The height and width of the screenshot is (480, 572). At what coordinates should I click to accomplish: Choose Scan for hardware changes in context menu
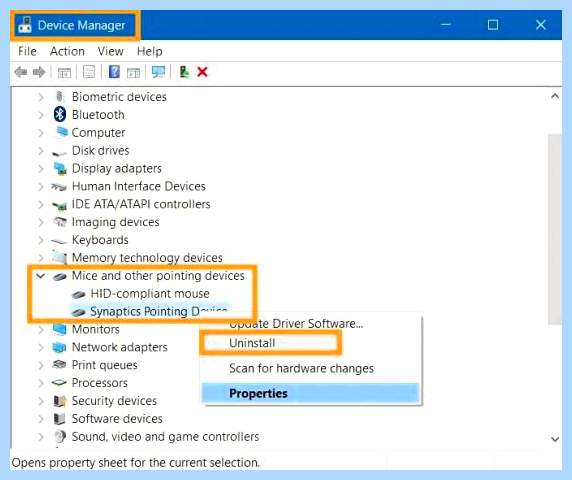coord(301,368)
